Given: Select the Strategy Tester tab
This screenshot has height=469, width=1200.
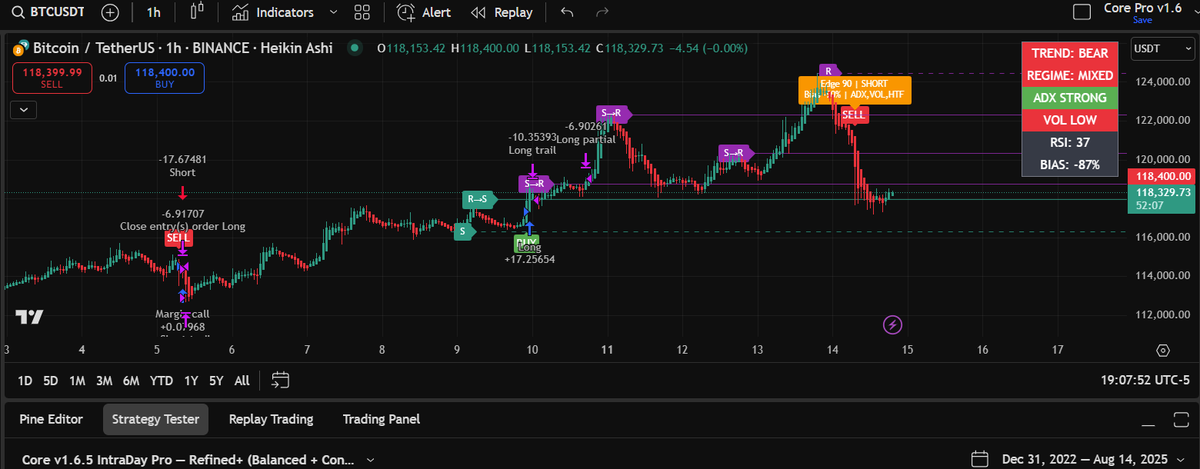Looking at the screenshot, I should pyautogui.click(x=155, y=419).
